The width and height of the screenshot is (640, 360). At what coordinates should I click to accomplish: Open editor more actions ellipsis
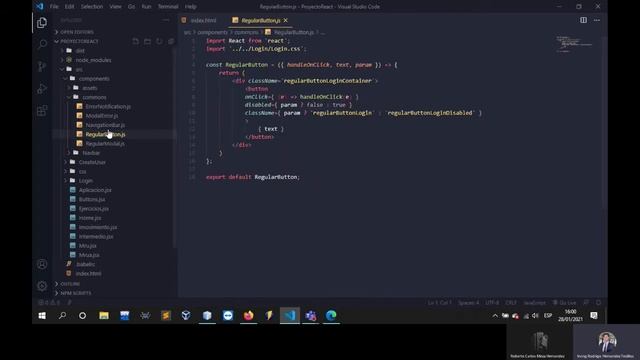coord(597,20)
